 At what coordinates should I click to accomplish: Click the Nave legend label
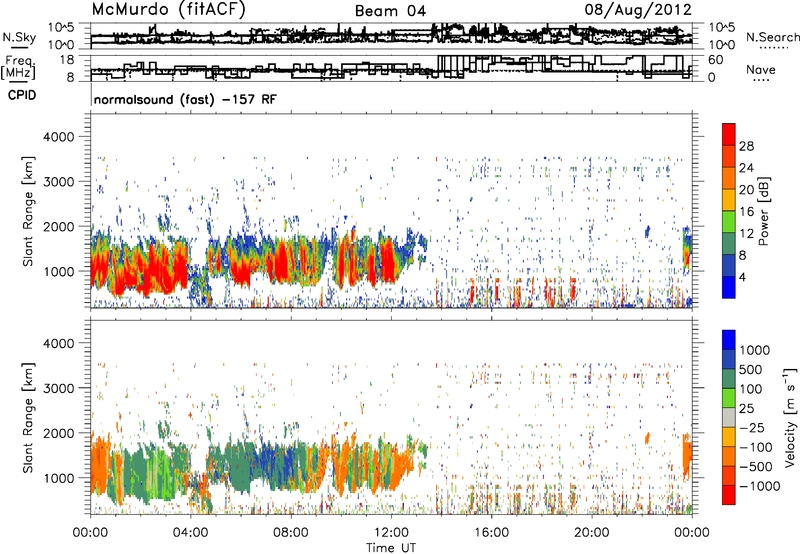point(761,70)
